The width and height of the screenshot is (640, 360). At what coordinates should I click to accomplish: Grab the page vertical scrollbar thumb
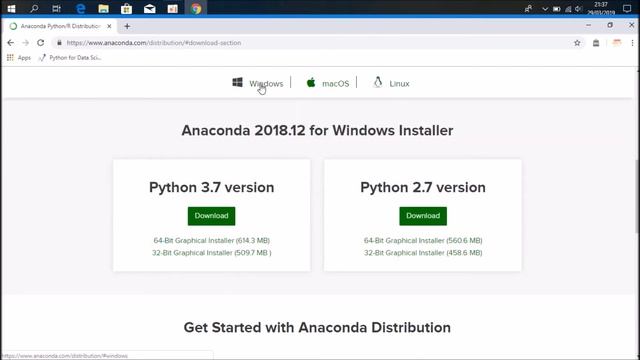click(637, 197)
